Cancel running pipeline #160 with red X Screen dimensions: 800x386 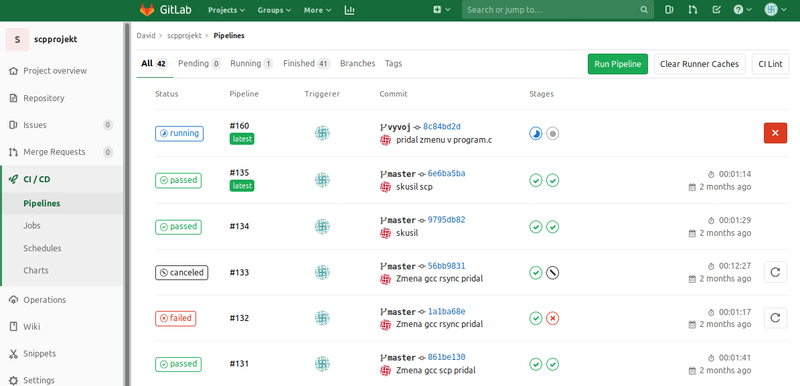(x=775, y=133)
